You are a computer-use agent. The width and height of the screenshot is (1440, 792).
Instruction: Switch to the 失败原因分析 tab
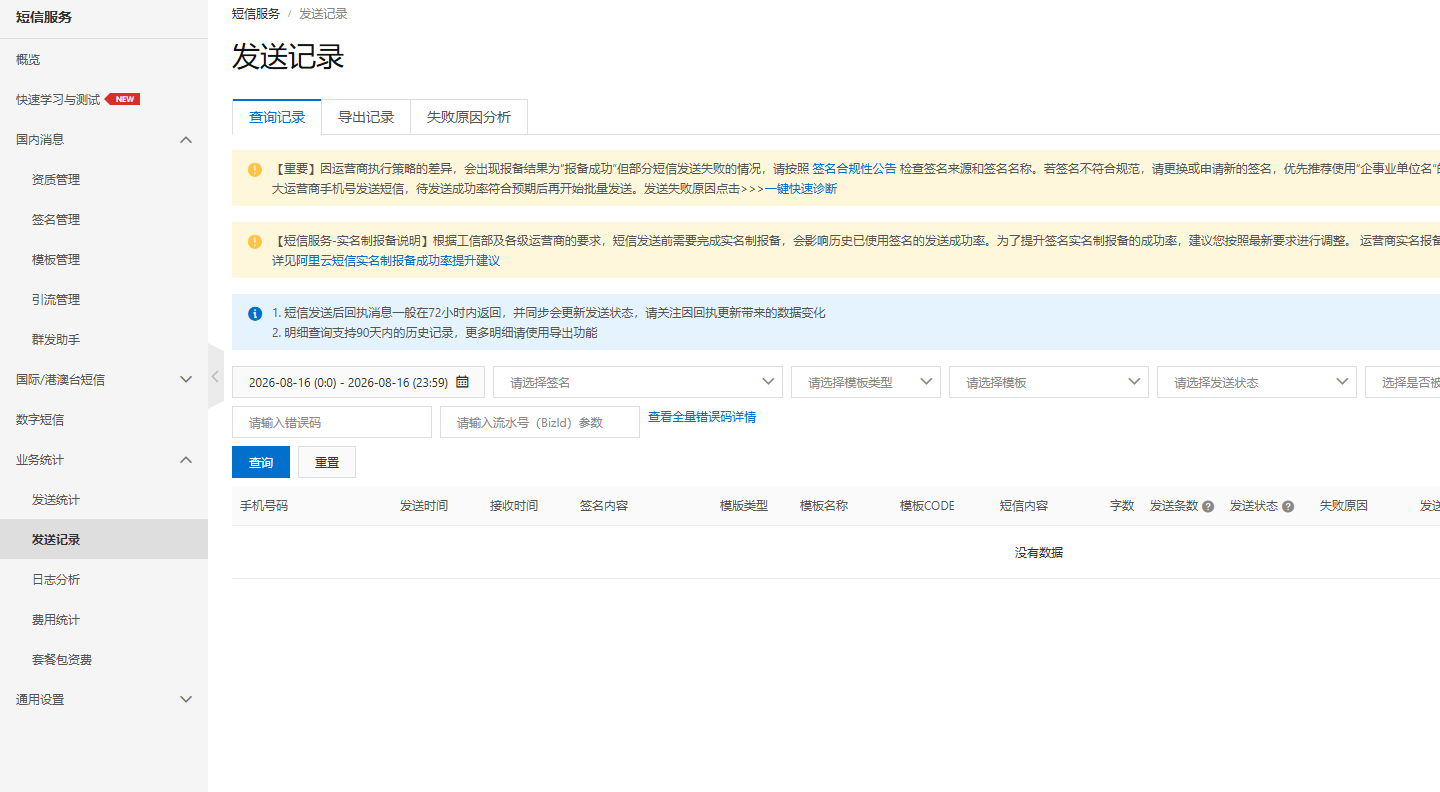[469, 117]
